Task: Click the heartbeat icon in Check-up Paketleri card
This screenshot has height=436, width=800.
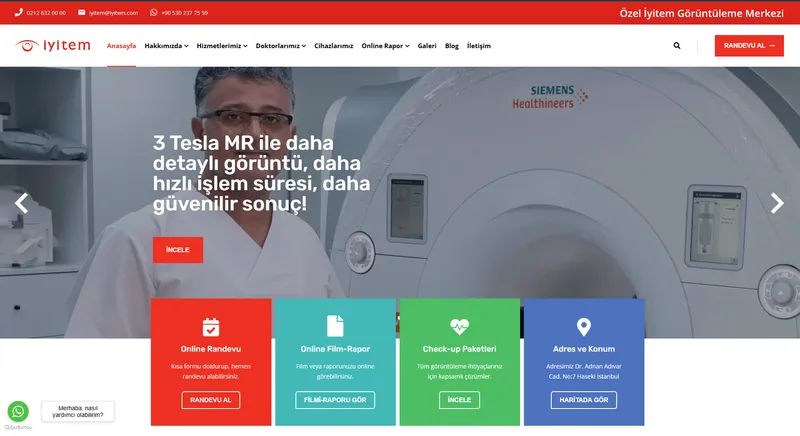Action: click(x=459, y=326)
